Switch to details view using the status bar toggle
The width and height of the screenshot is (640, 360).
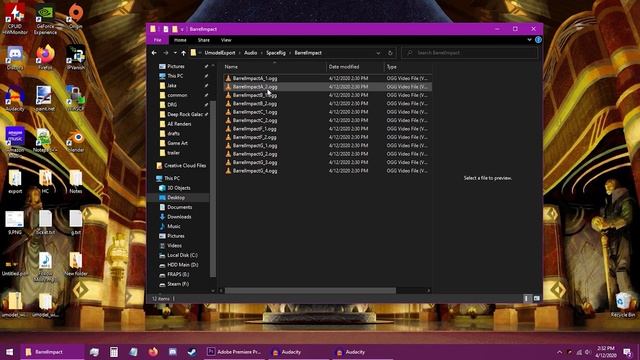click(x=526, y=299)
